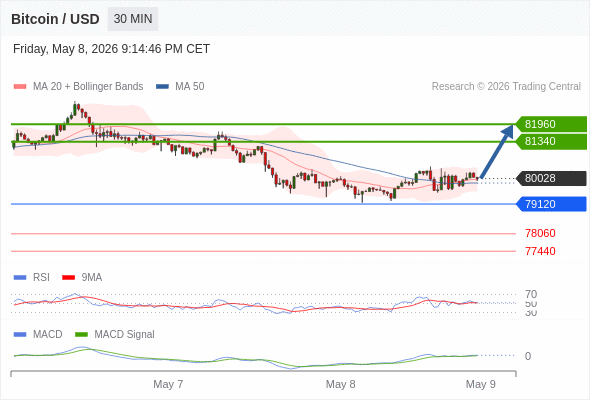Click the blue MA 50 legend swatch
This screenshot has width=590, height=400.
(x=162, y=87)
